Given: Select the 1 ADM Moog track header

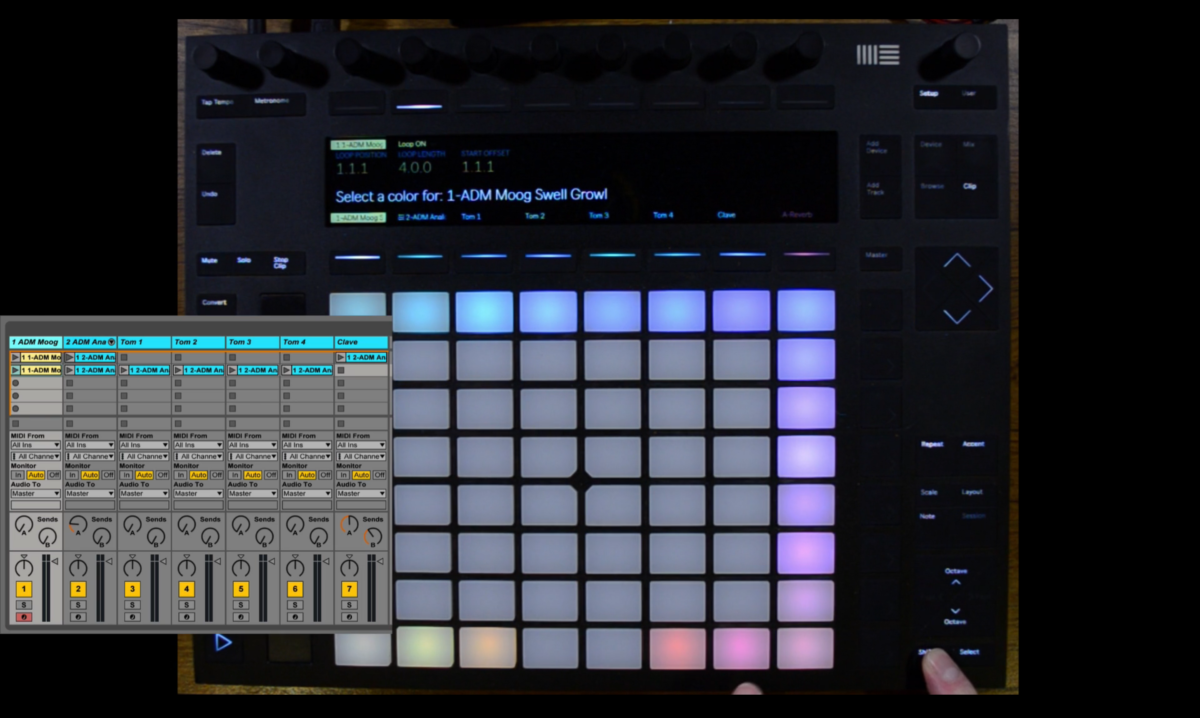Looking at the screenshot, I should click(x=36, y=342).
